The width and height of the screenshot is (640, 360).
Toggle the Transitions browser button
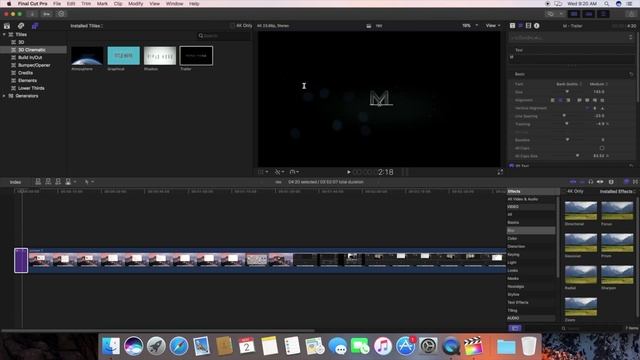(636, 182)
